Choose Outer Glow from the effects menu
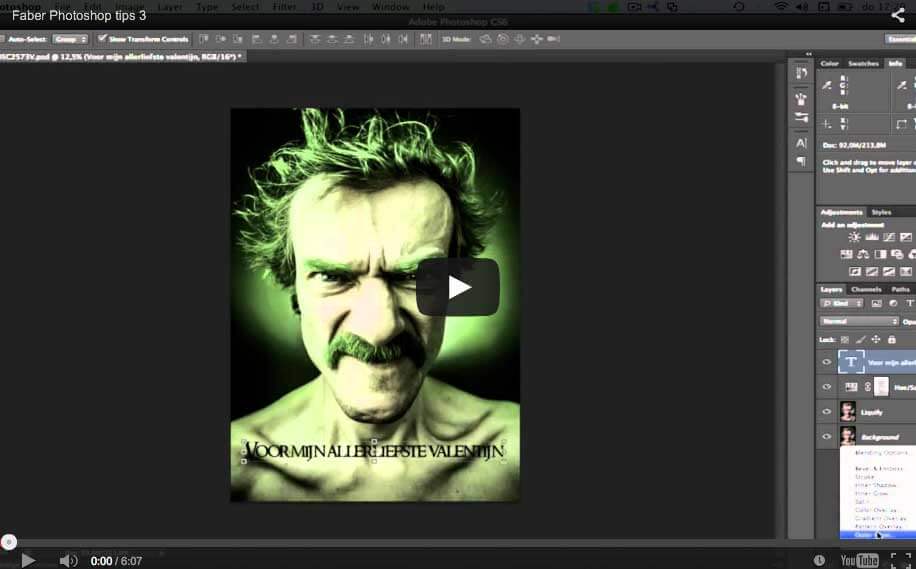 pos(867,534)
